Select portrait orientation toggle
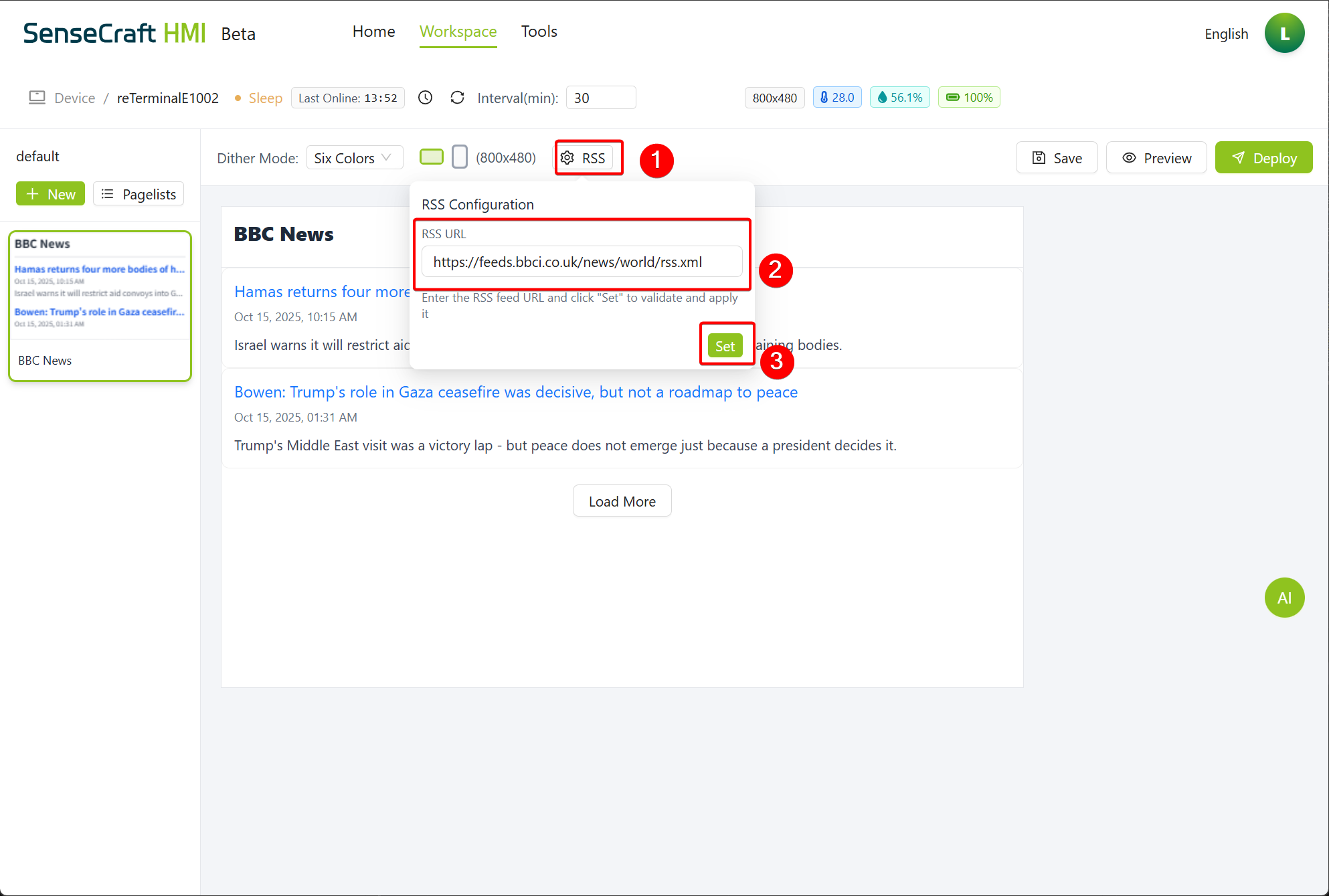 pos(460,157)
